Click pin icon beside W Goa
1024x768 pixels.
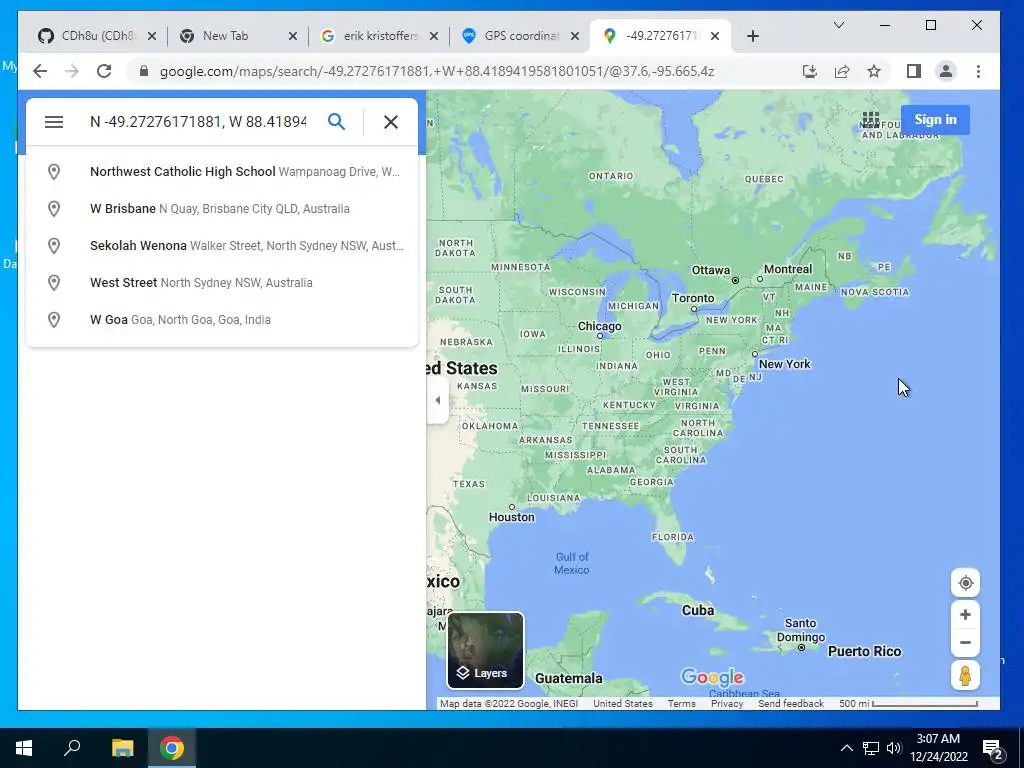[54, 320]
